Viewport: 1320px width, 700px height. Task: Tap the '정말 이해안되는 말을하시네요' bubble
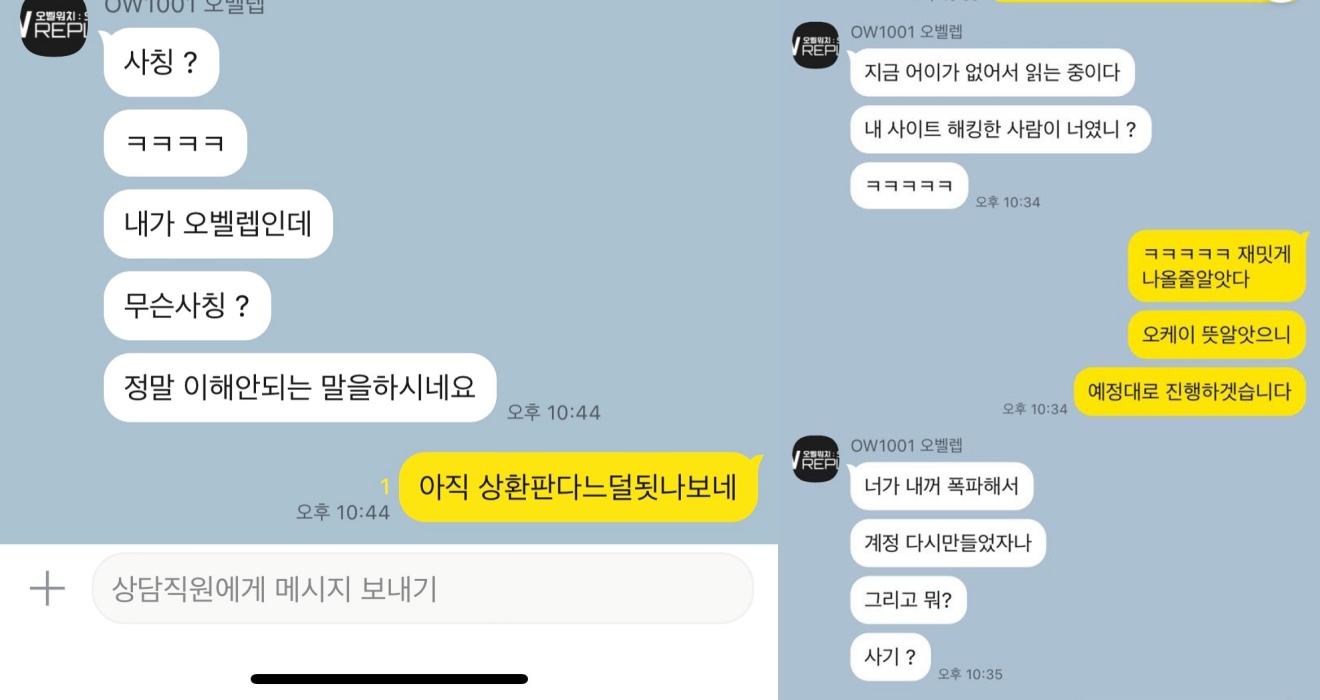coord(300,387)
